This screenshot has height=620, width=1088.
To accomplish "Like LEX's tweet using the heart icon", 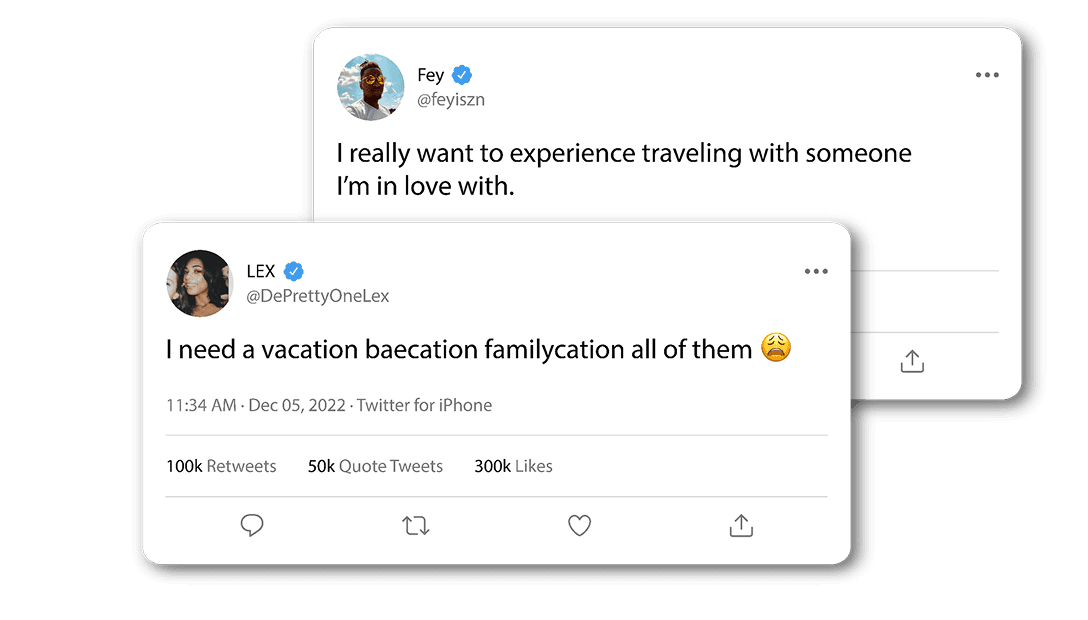I will [x=579, y=525].
